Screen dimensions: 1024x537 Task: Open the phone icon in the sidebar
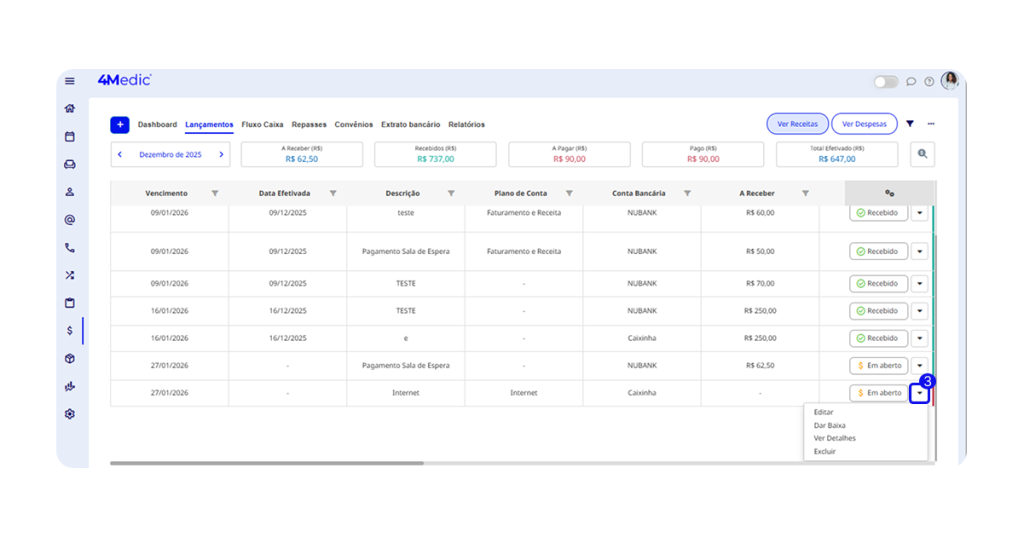(70, 248)
